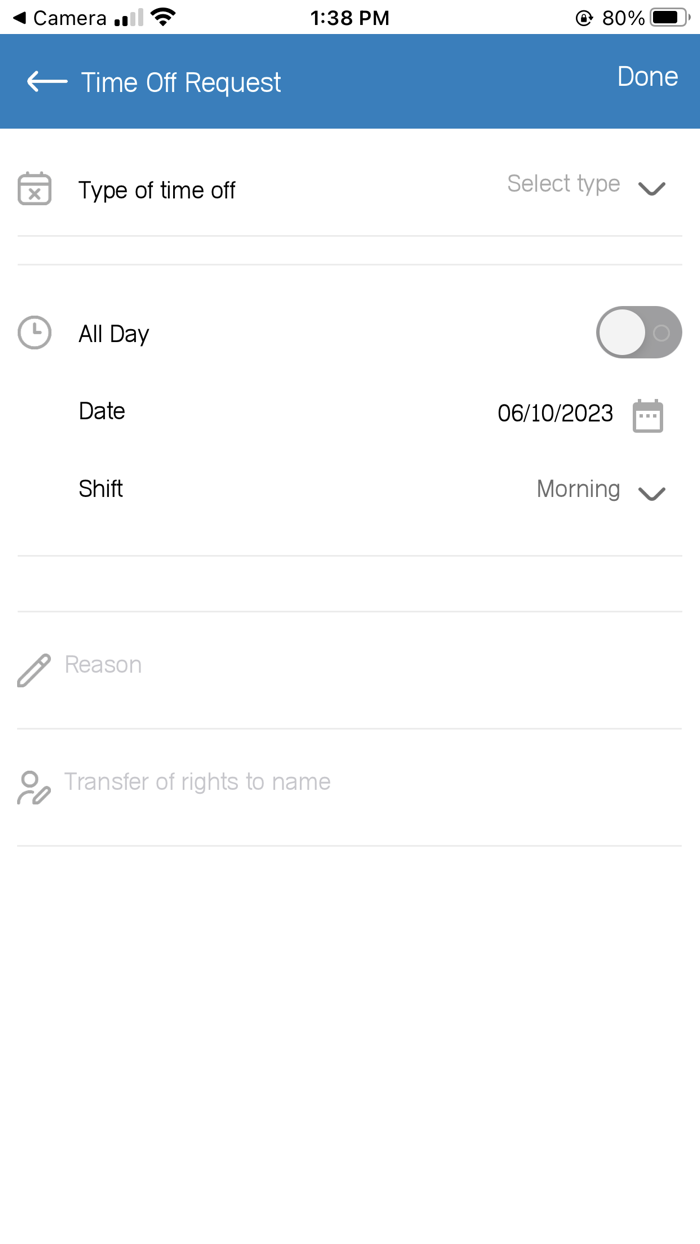Enable the All Day toggle switch

(x=638, y=333)
